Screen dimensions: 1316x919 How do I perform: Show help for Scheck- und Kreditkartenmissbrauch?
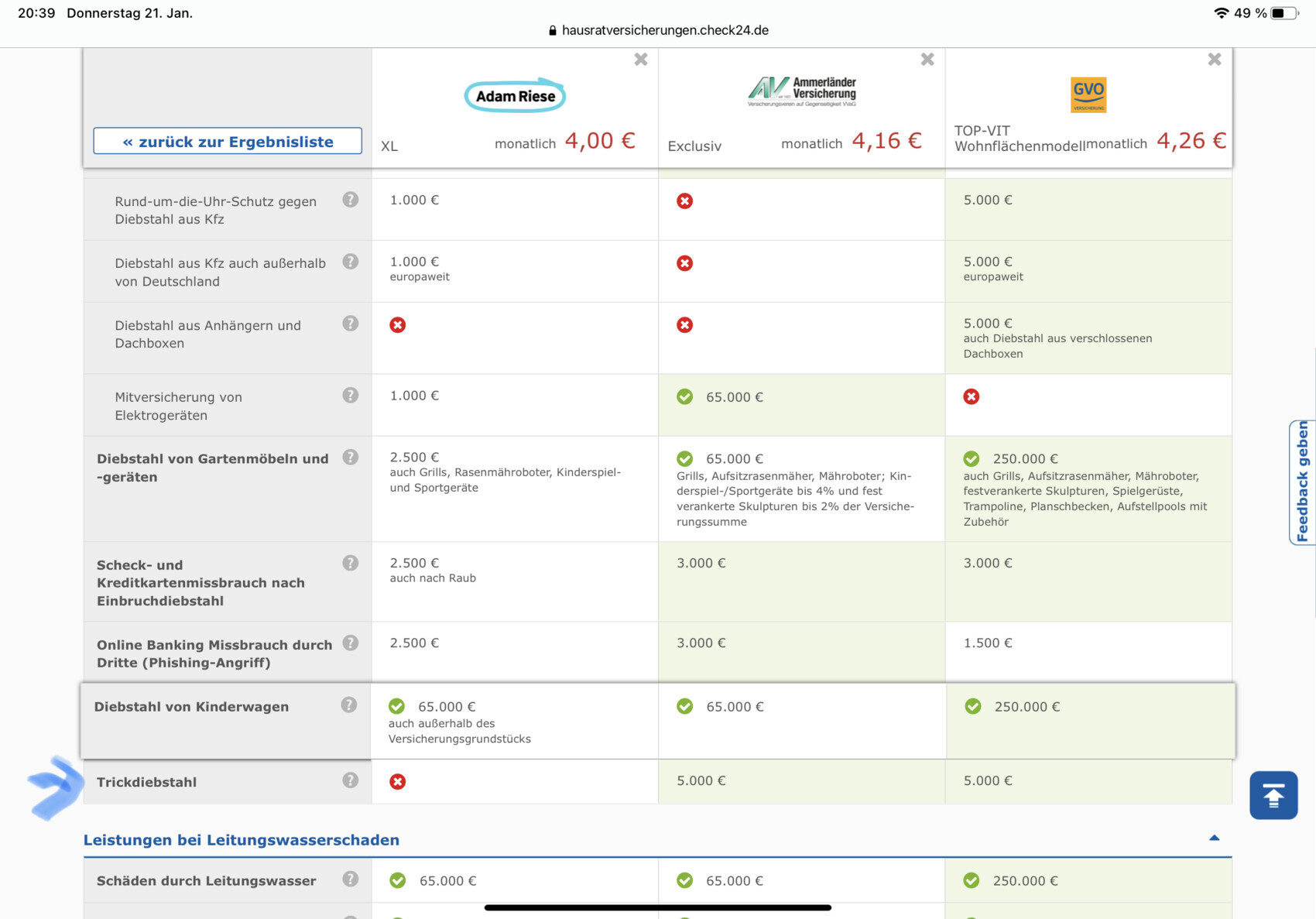point(351,564)
